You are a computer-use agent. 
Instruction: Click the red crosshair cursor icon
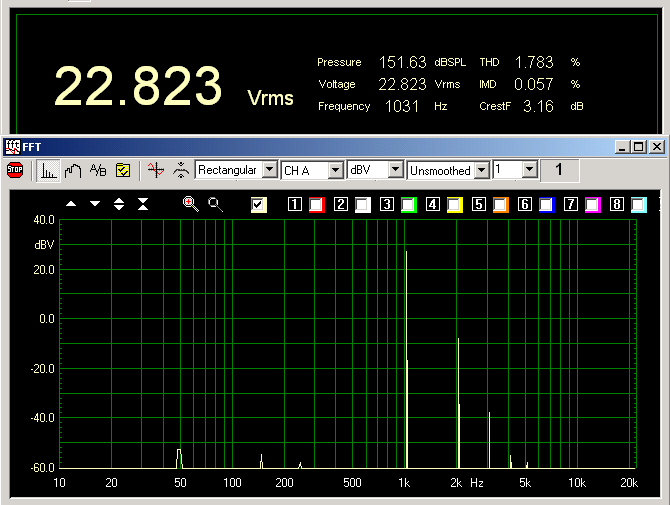pos(153,170)
